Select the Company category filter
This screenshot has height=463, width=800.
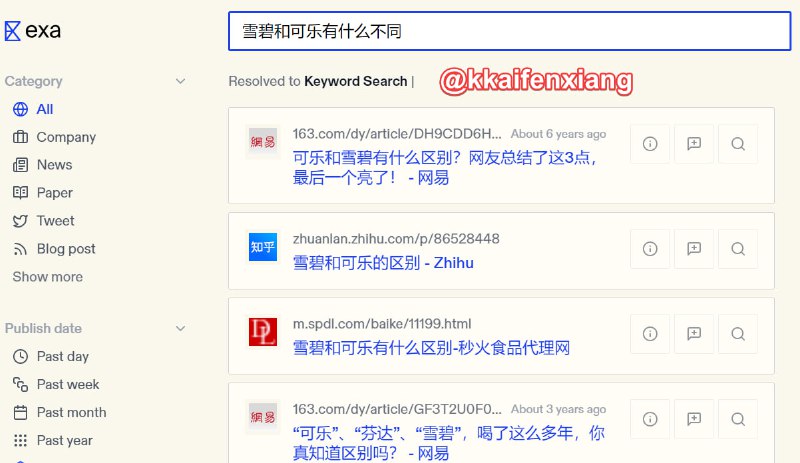pyautogui.click(x=66, y=137)
